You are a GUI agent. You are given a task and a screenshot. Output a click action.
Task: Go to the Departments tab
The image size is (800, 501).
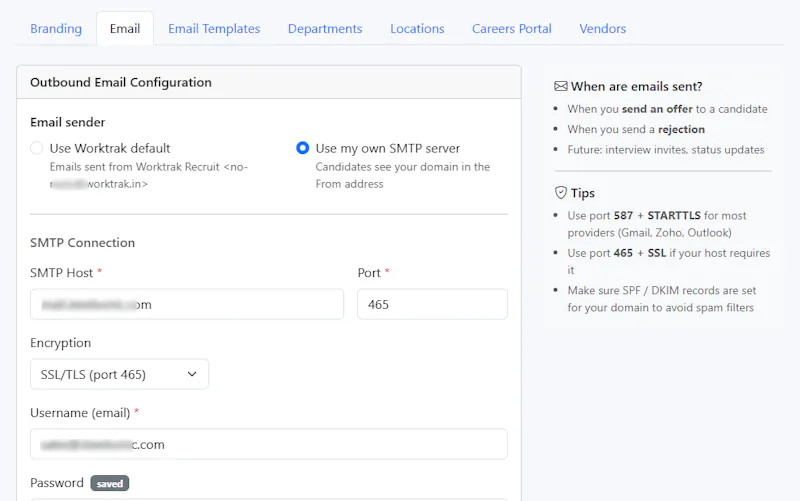coord(325,29)
